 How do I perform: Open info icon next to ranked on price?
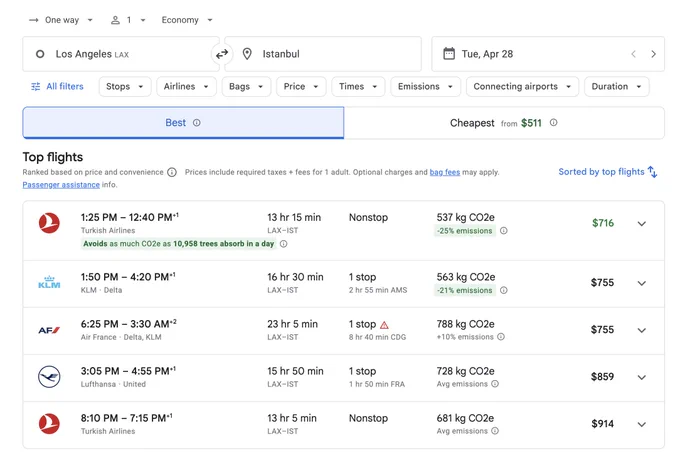tap(172, 172)
